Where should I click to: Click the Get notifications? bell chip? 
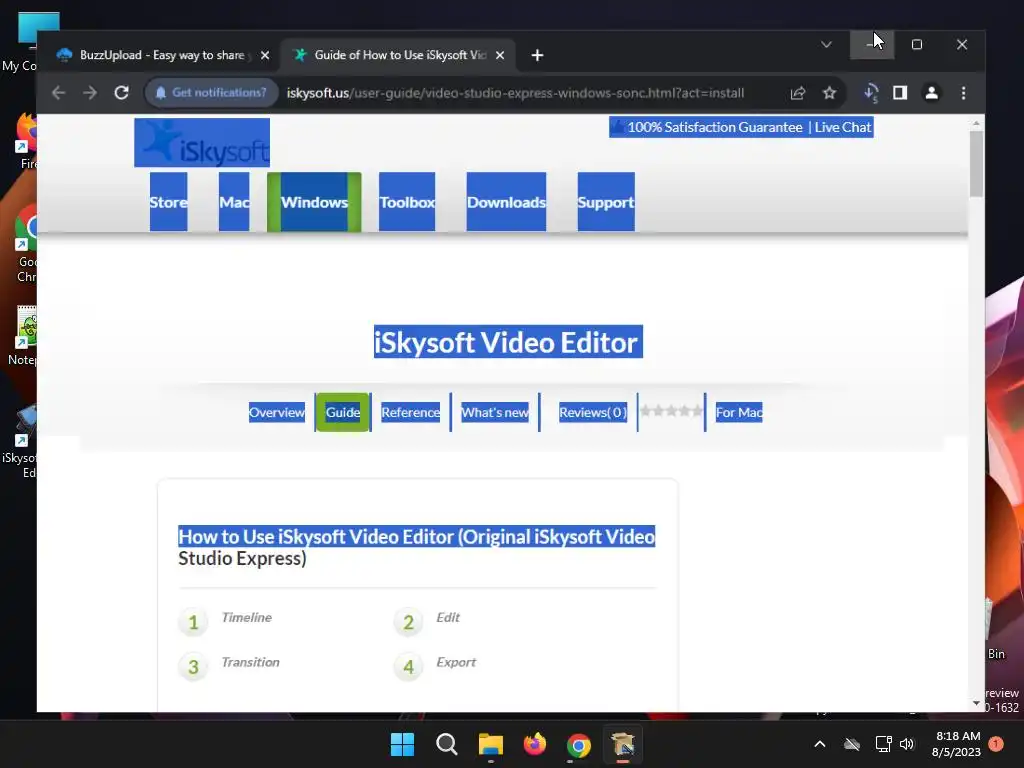[212, 93]
